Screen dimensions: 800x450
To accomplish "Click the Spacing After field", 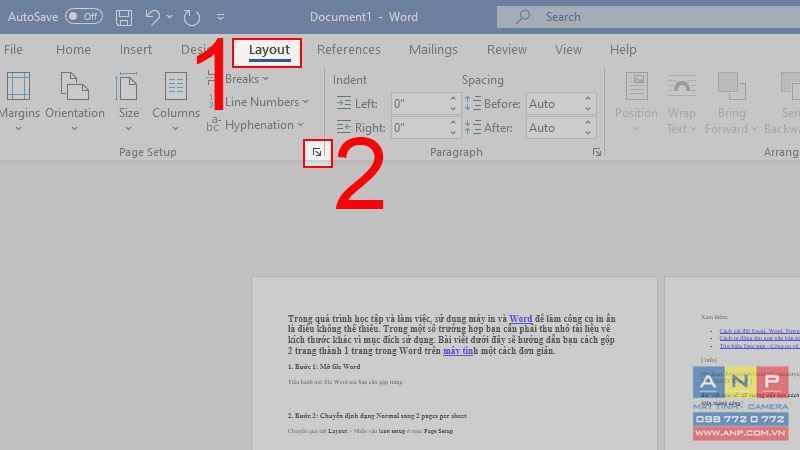I will (555, 128).
